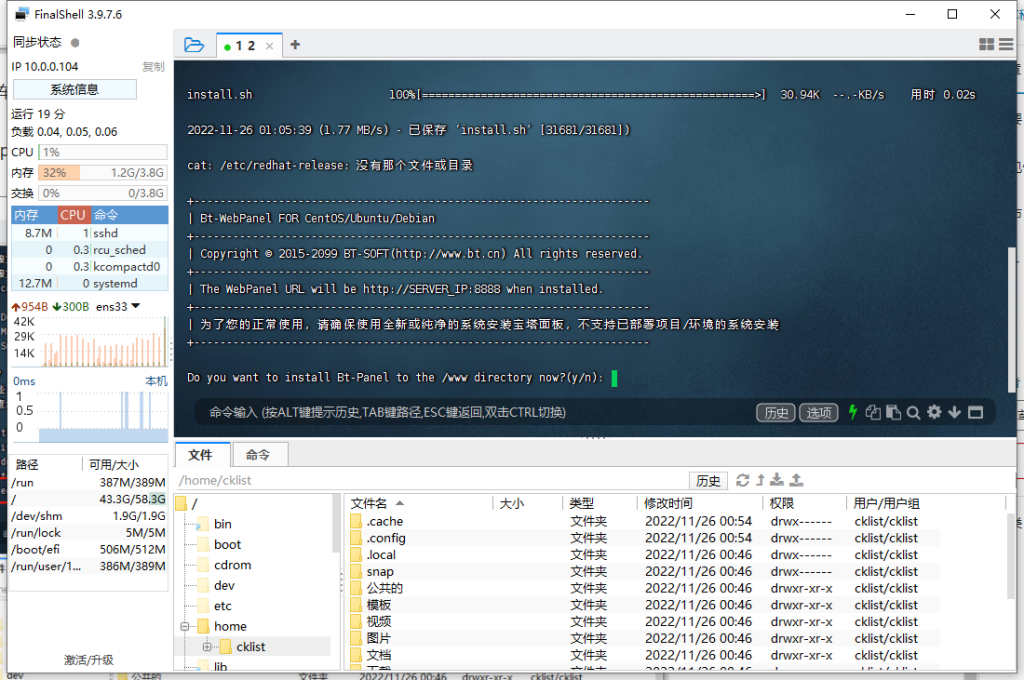Open terminal settings gear icon
The image size is (1024, 680).
(935, 412)
